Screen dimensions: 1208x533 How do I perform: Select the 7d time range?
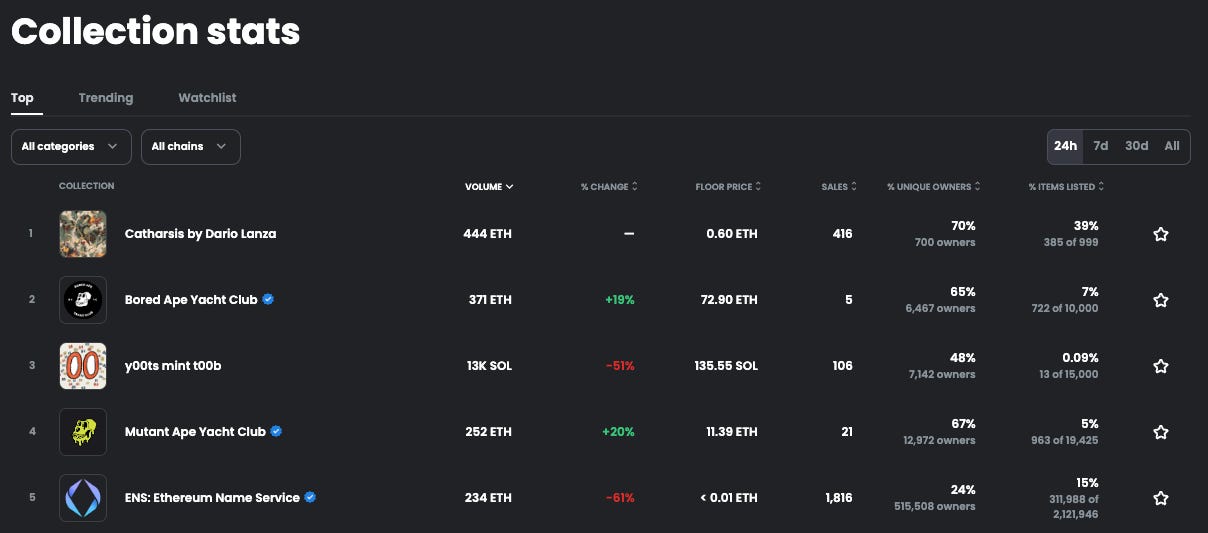[1100, 146]
